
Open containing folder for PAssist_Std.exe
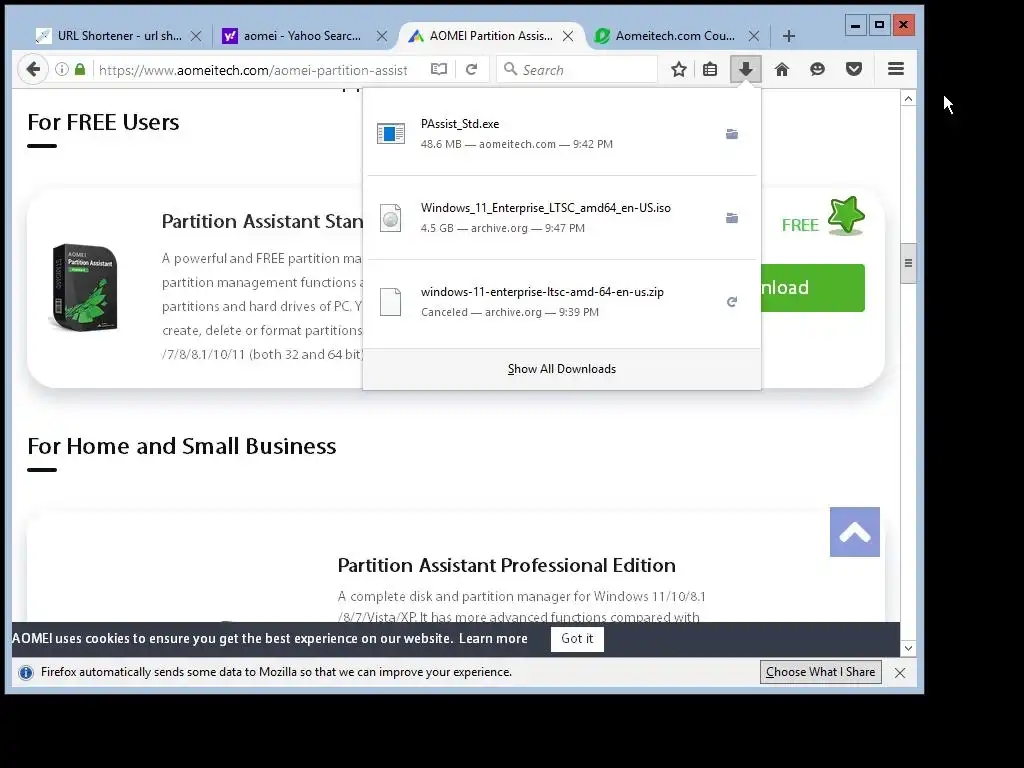coord(732,134)
